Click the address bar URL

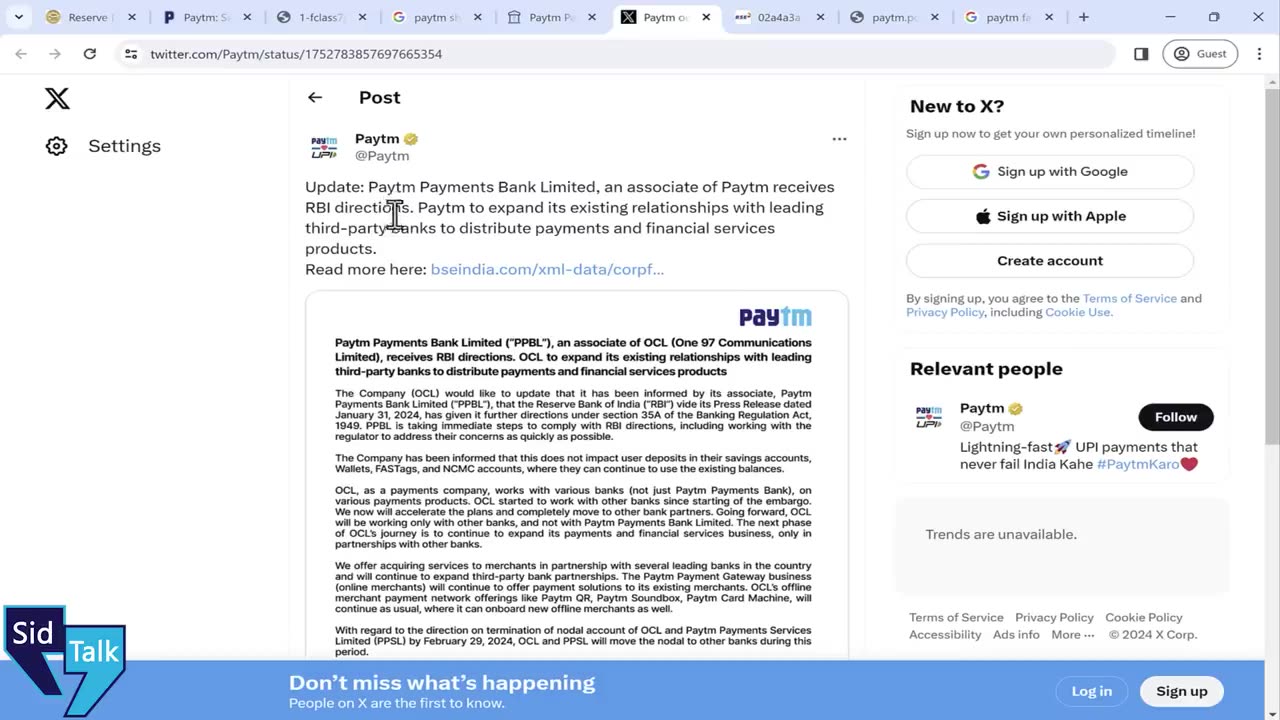[x=296, y=54]
